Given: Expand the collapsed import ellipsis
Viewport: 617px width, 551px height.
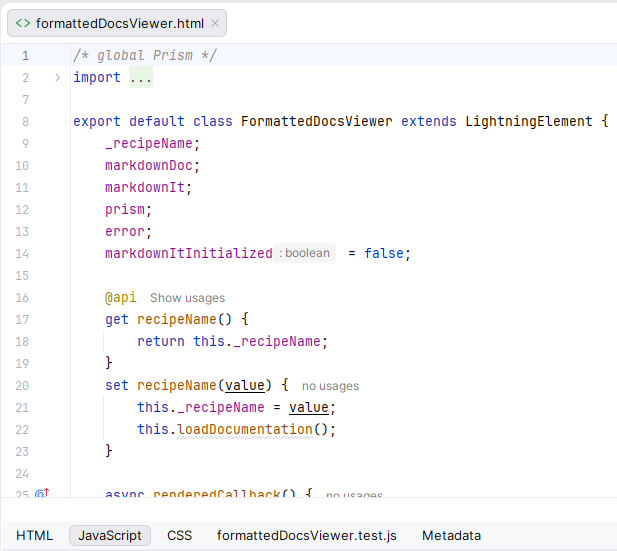Looking at the screenshot, I should 141,77.
